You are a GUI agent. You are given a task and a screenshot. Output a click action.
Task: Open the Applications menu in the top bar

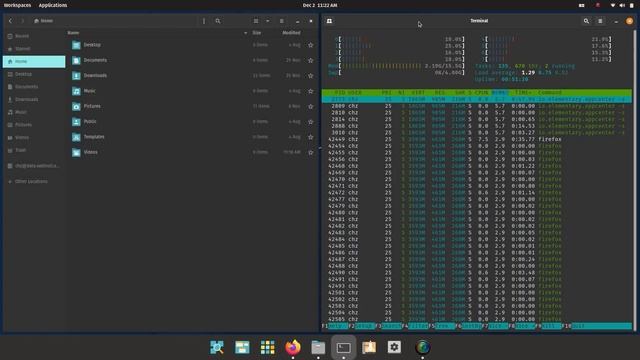(53, 5)
